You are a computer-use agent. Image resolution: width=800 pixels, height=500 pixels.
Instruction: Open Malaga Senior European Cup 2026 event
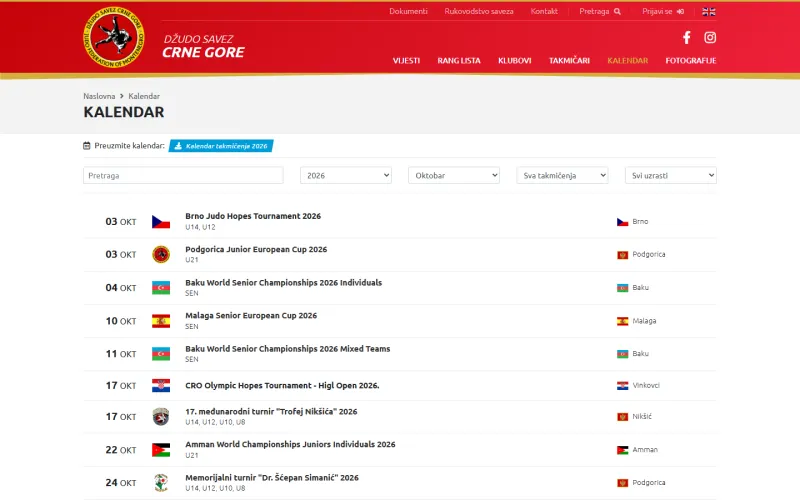pos(251,316)
